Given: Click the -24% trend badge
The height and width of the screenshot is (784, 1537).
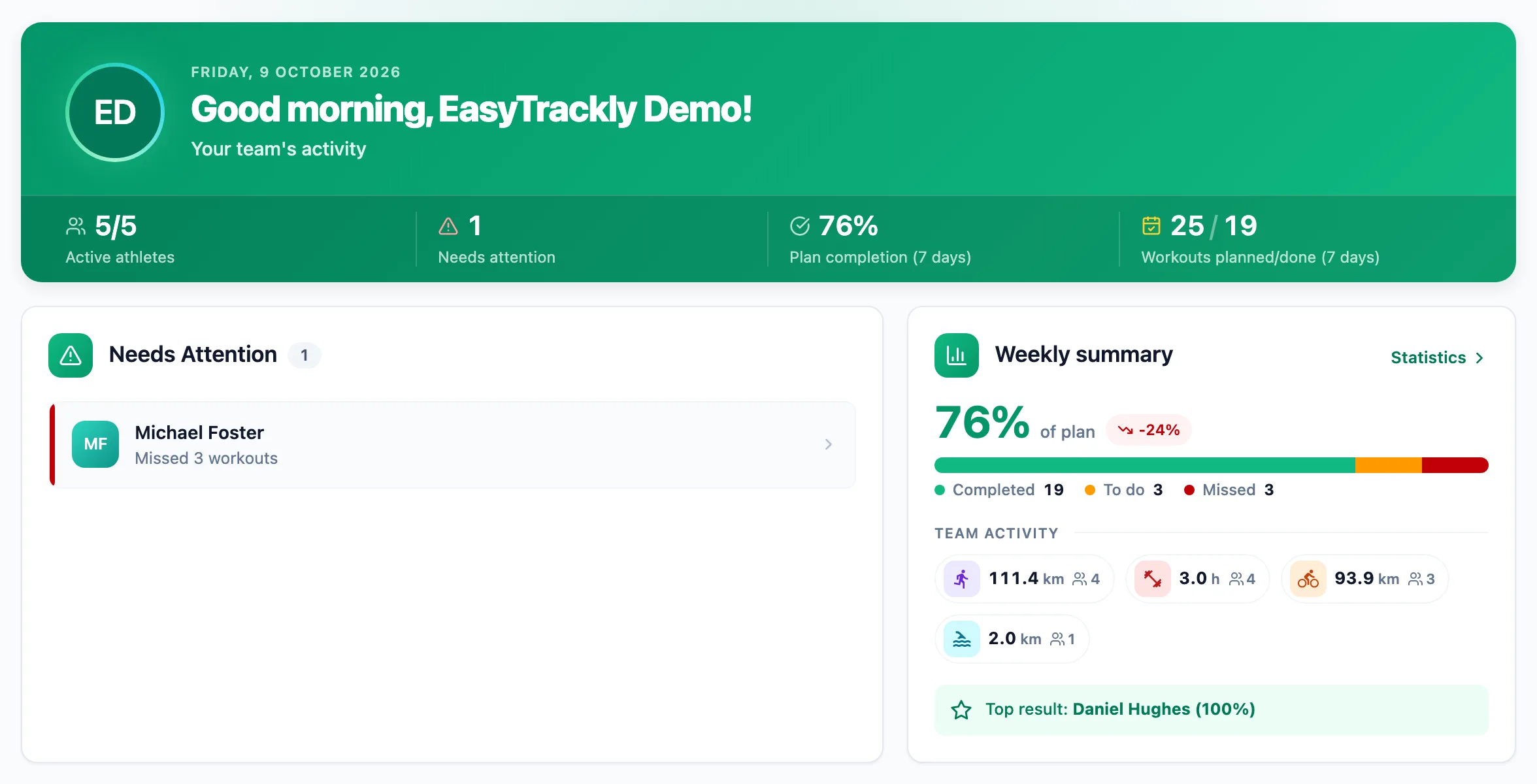Looking at the screenshot, I should (x=1148, y=430).
